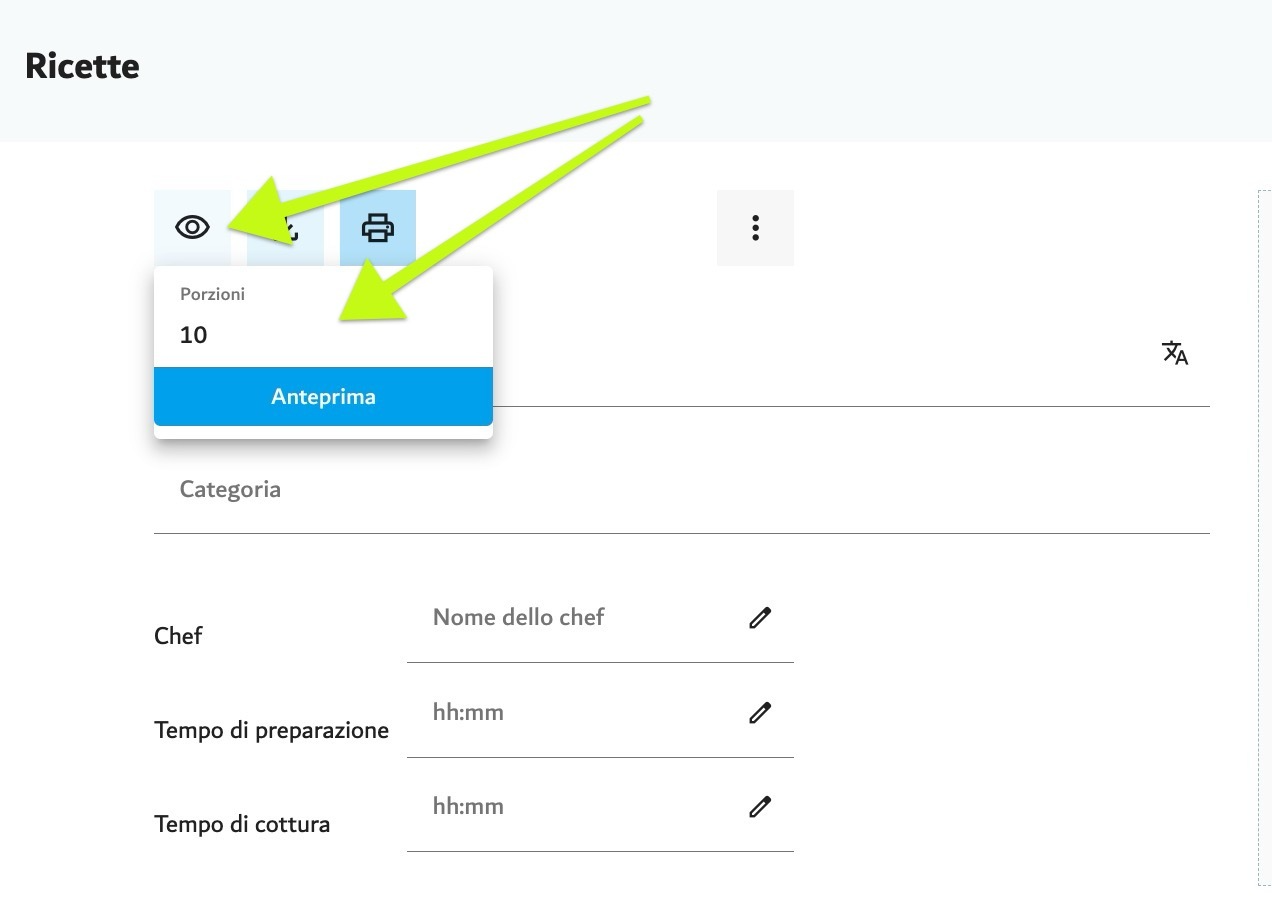Click the translate language icon

click(1175, 353)
